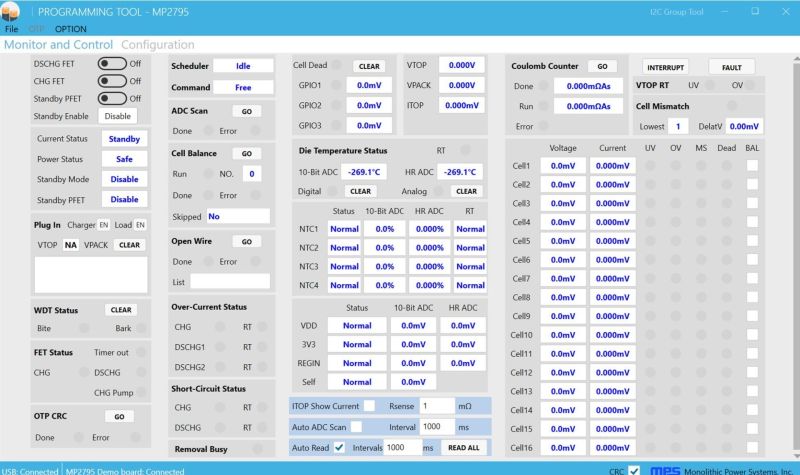800x475 pixels.
Task: Start the ADC Scan with GO
Action: (247, 111)
